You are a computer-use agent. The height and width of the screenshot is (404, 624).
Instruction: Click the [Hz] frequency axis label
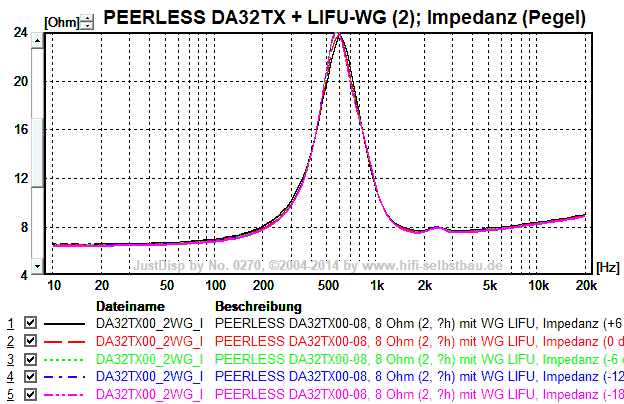[607, 268]
